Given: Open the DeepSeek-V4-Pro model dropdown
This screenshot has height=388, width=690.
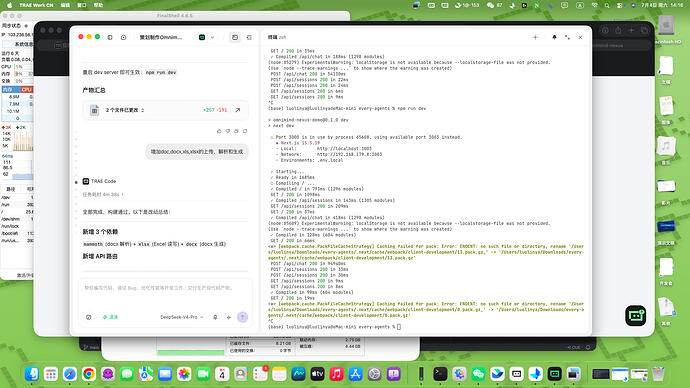Looking at the screenshot, I should click(181, 317).
